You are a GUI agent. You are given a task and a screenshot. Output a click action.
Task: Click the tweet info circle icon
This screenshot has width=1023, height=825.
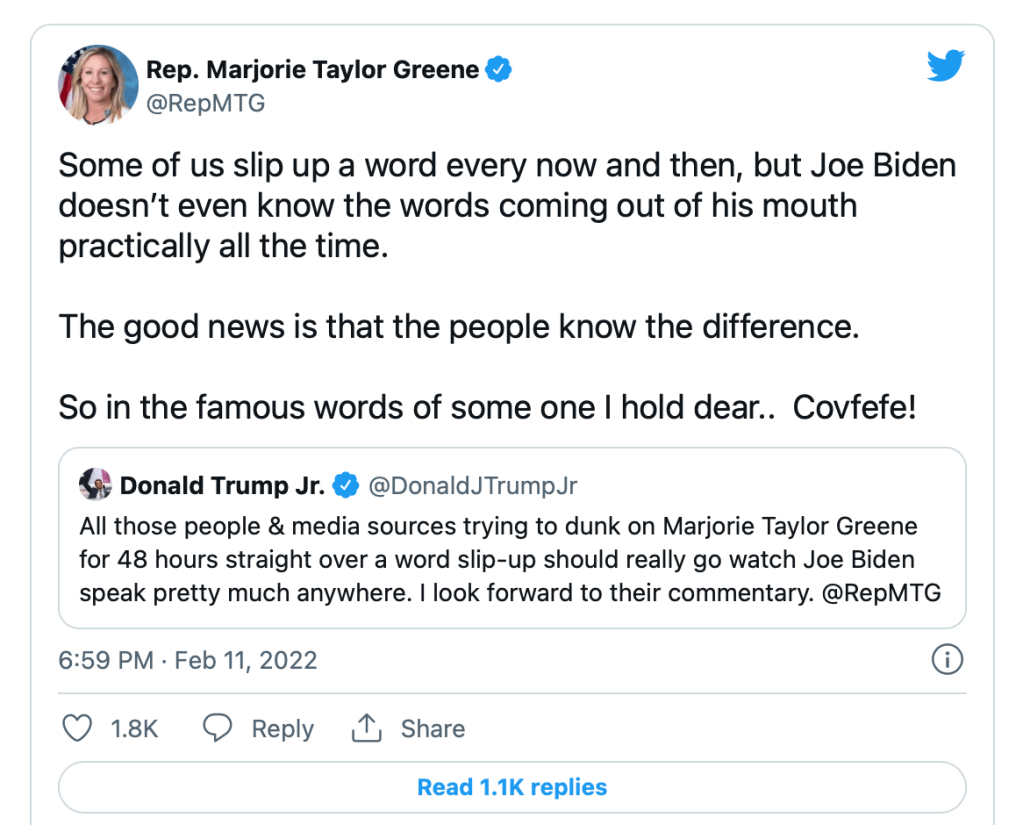(946, 660)
